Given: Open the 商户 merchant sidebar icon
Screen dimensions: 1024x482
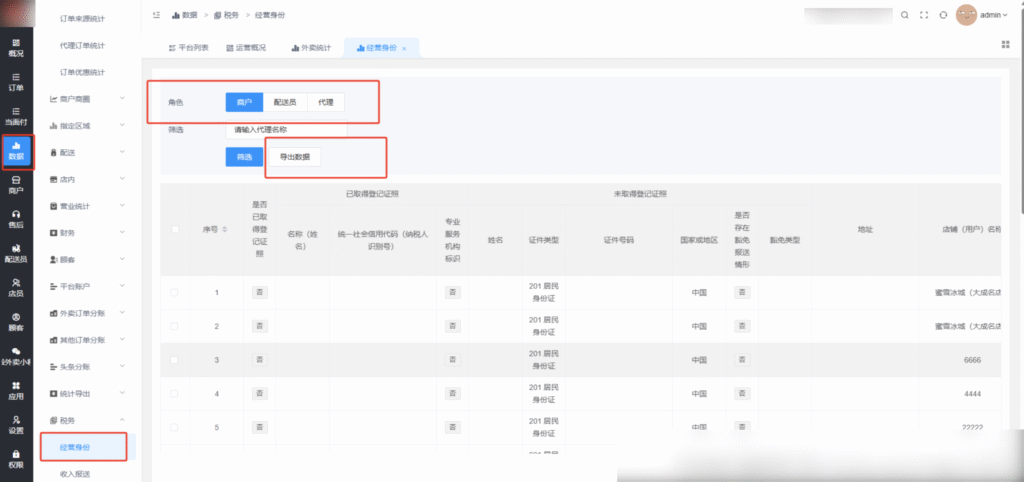Looking at the screenshot, I should (16, 185).
